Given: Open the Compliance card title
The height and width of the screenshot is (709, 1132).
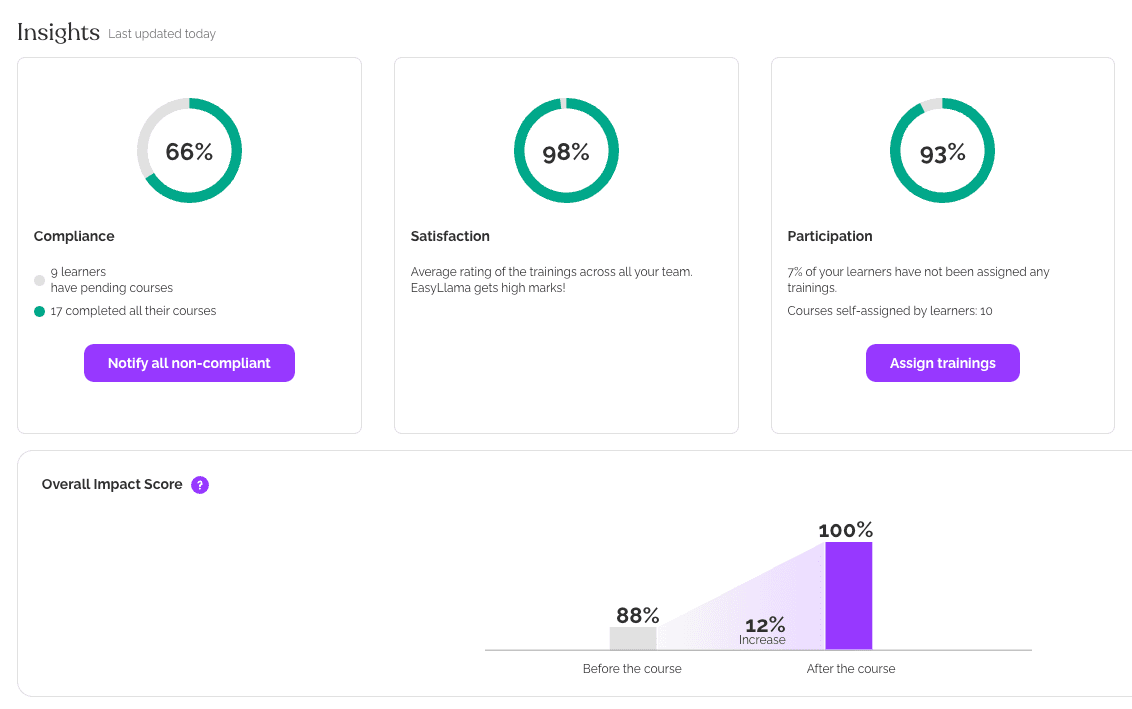Looking at the screenshot, I should 74,236.
